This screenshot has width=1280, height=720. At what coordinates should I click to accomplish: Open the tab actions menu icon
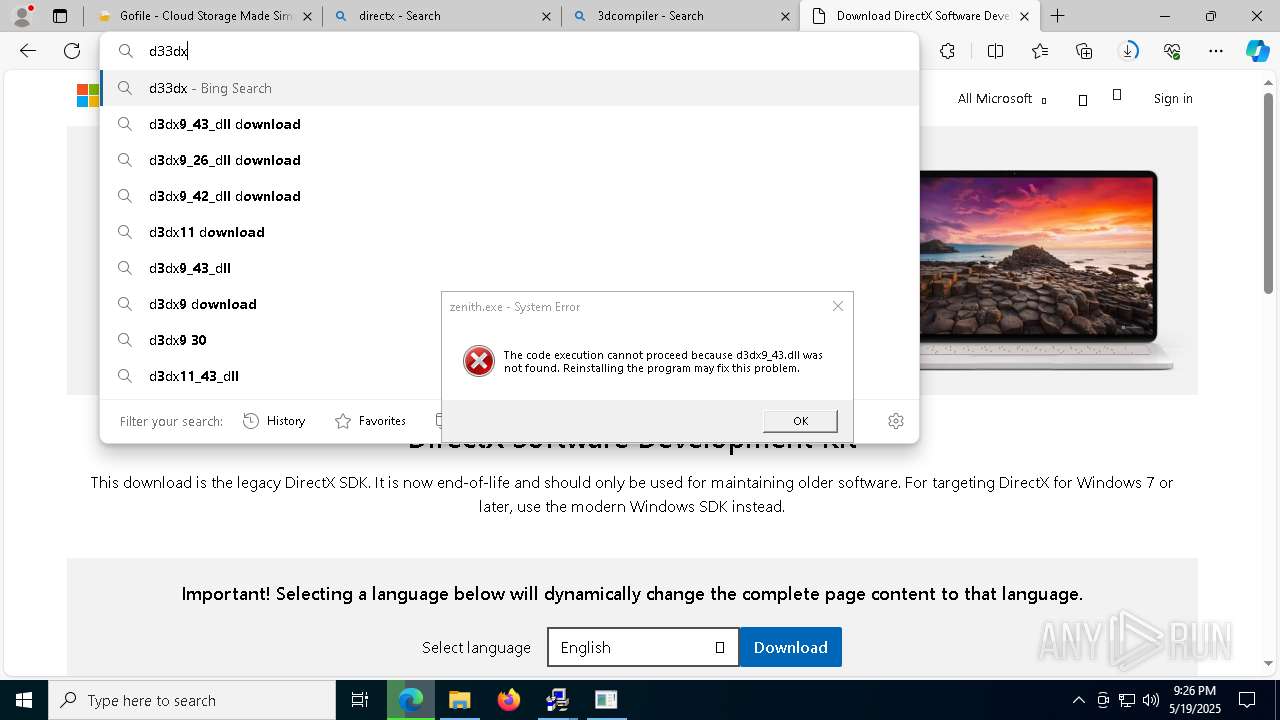[60, 16]
